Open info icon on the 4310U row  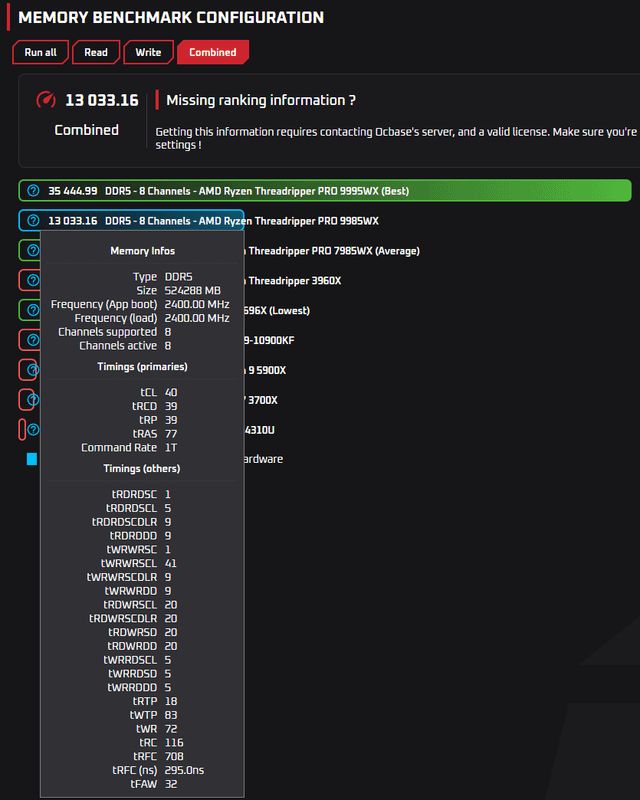pyautogui.click(x=32, y=430)
